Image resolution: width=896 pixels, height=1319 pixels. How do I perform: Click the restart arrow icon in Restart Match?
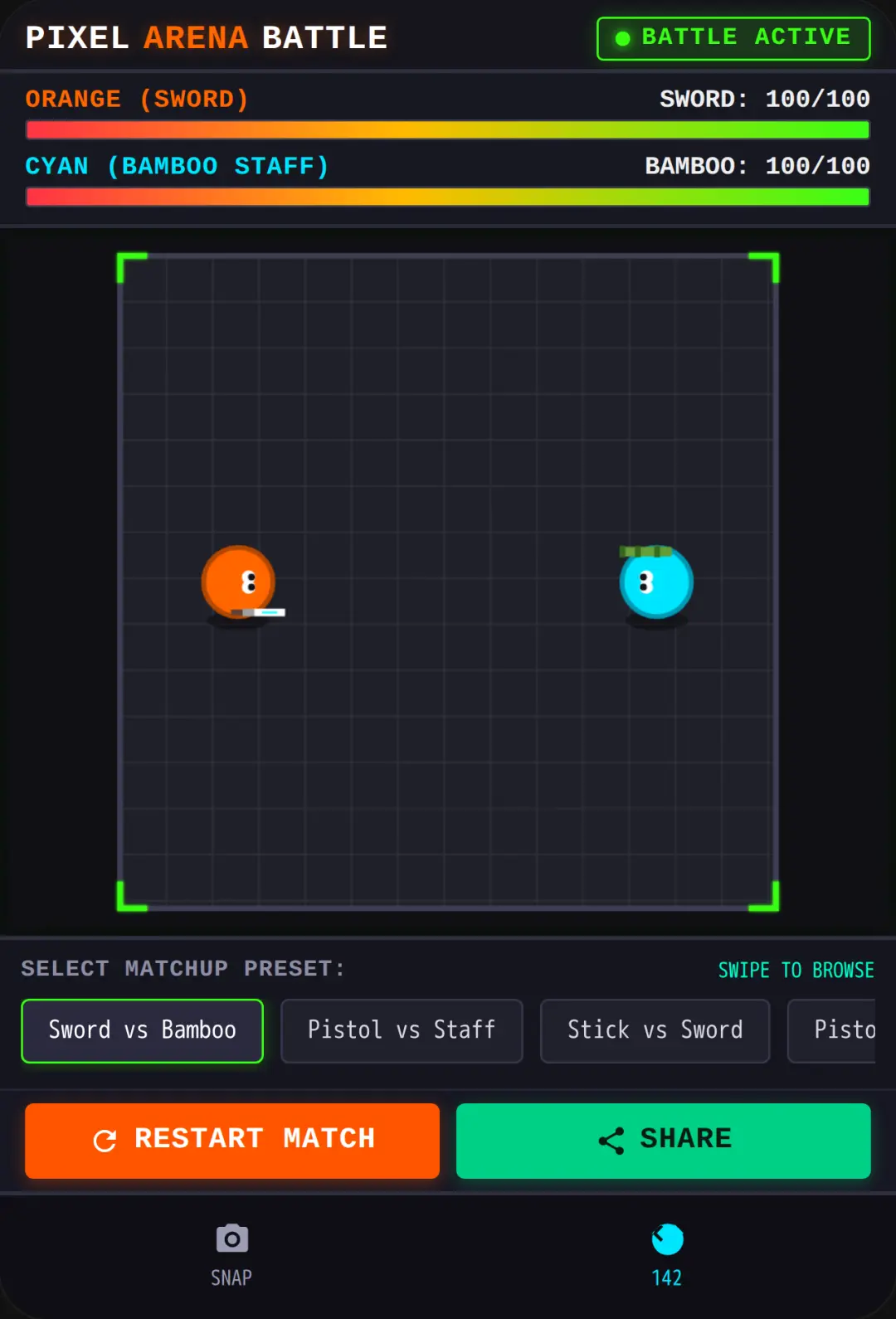(105, 1141)
